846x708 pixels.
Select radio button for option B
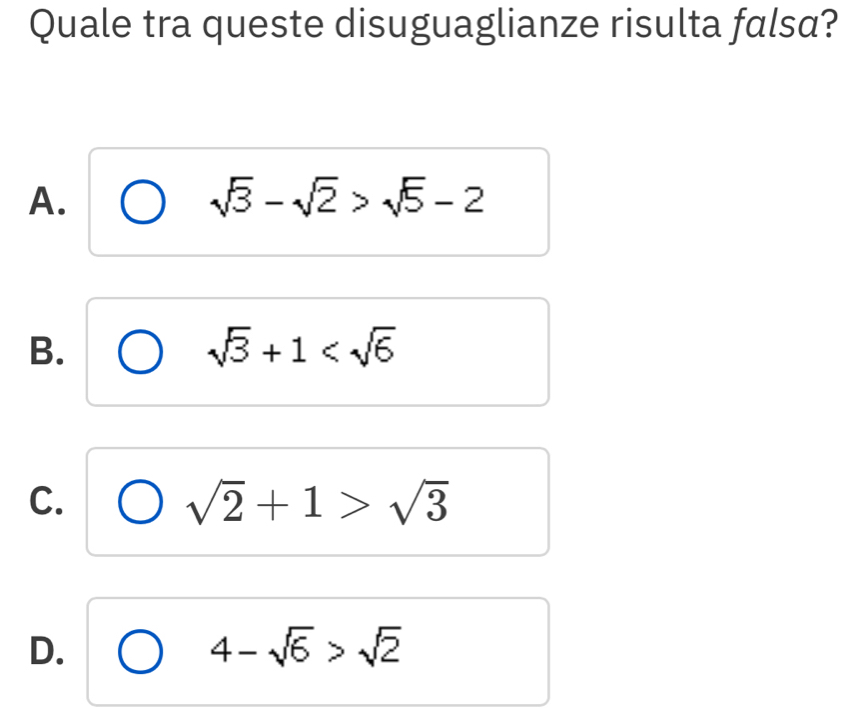(140, 352)
